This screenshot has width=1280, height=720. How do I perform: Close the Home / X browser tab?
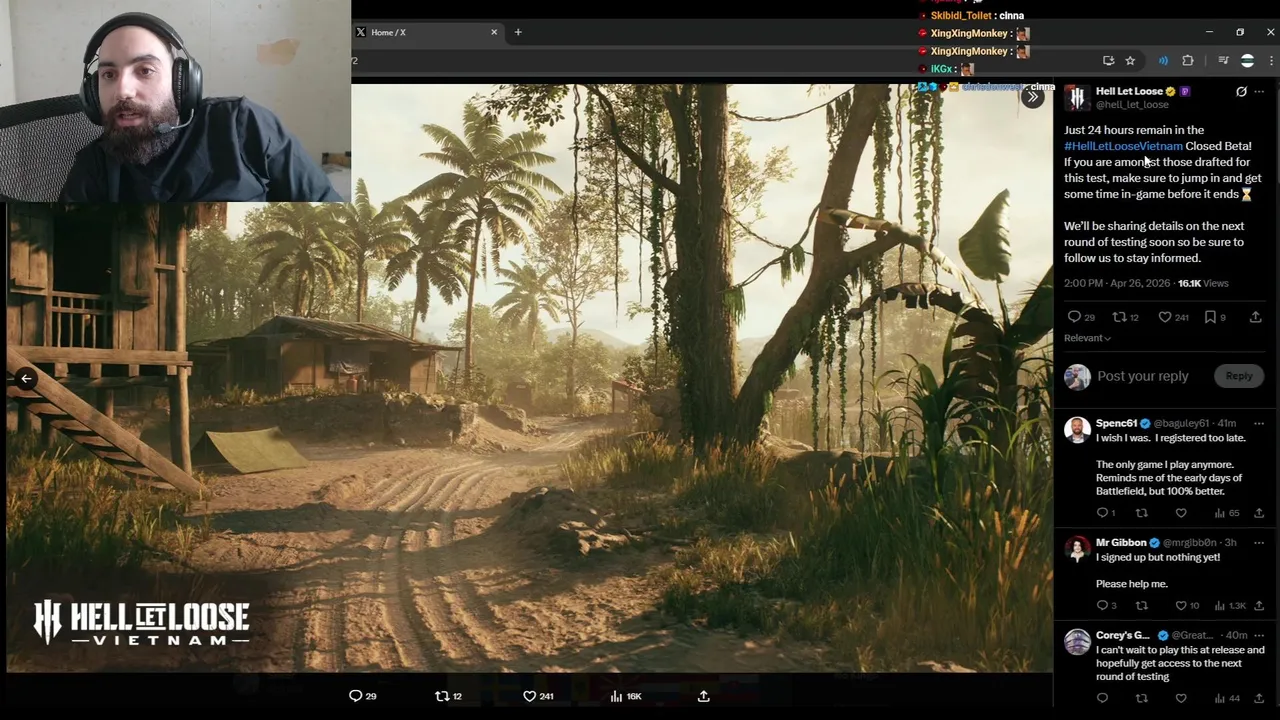click(493, 32)
